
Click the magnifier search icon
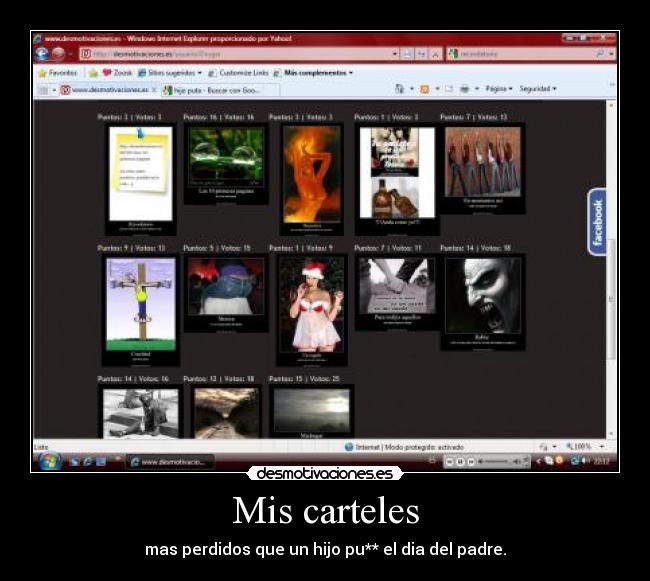point(600,53)
